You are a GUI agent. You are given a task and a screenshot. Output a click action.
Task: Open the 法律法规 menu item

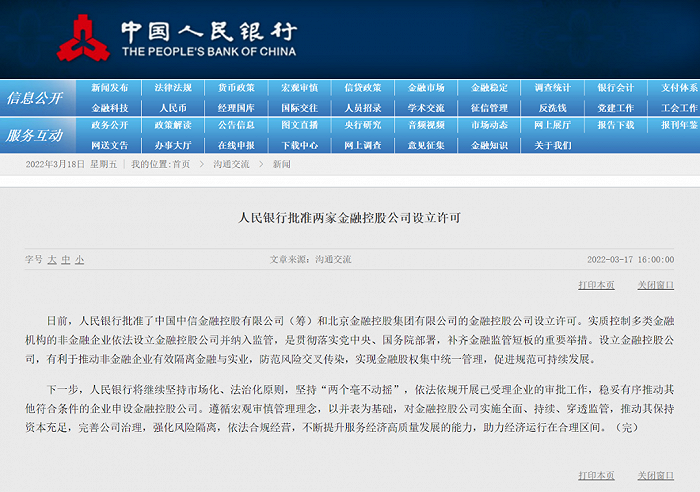tap(173, 88)
